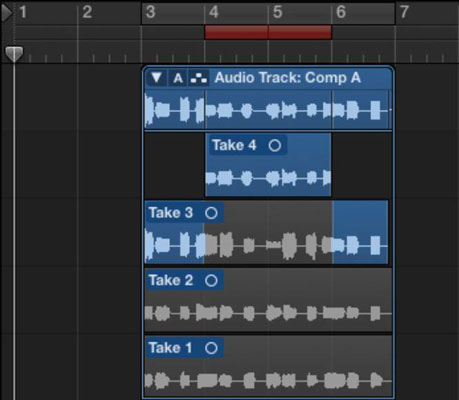459x400 pixels.
Task: Toggle the Quick Swipe Comping icon
Action: [199, 78]
